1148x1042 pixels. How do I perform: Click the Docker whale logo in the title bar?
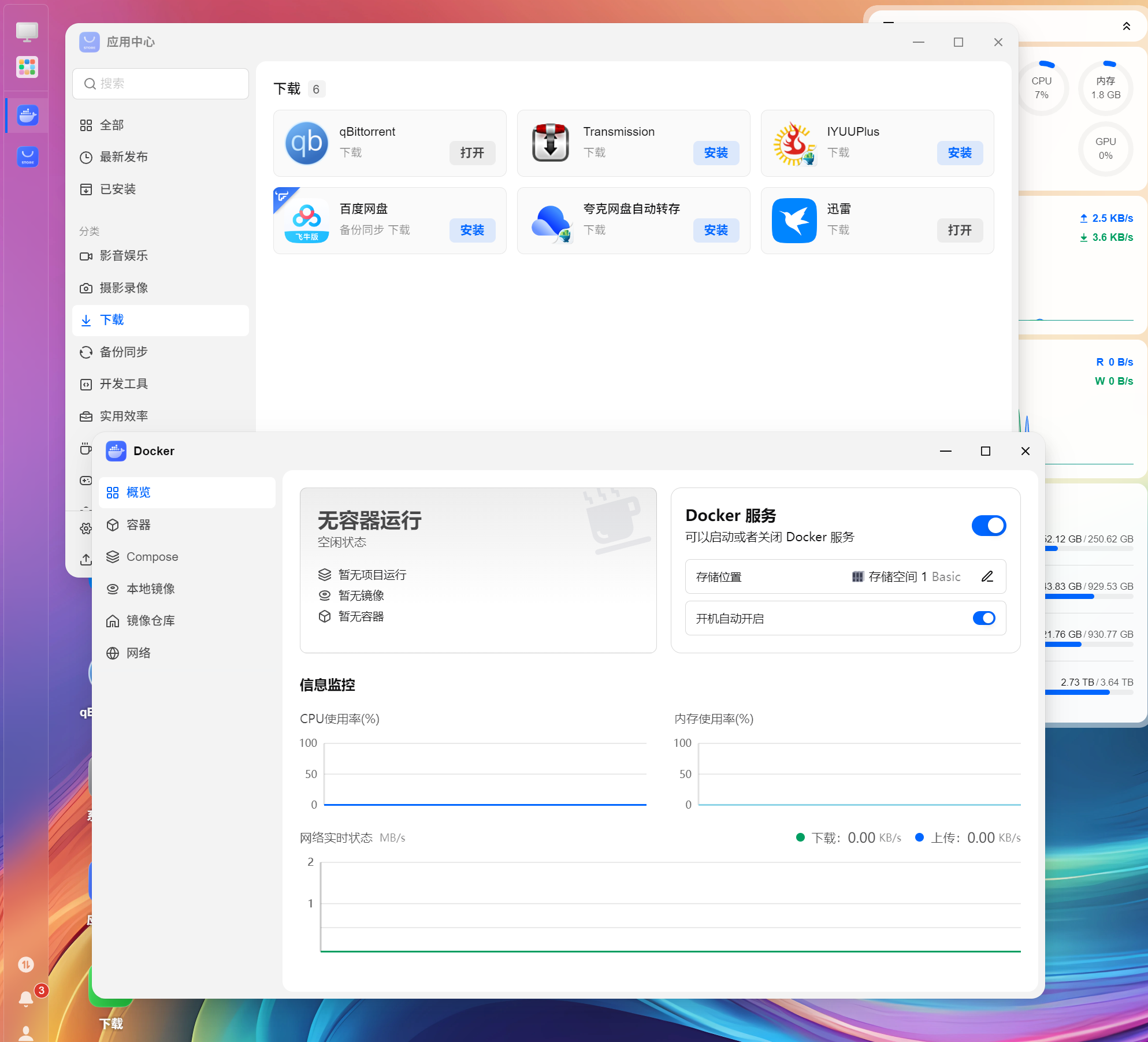coord(116,451)
